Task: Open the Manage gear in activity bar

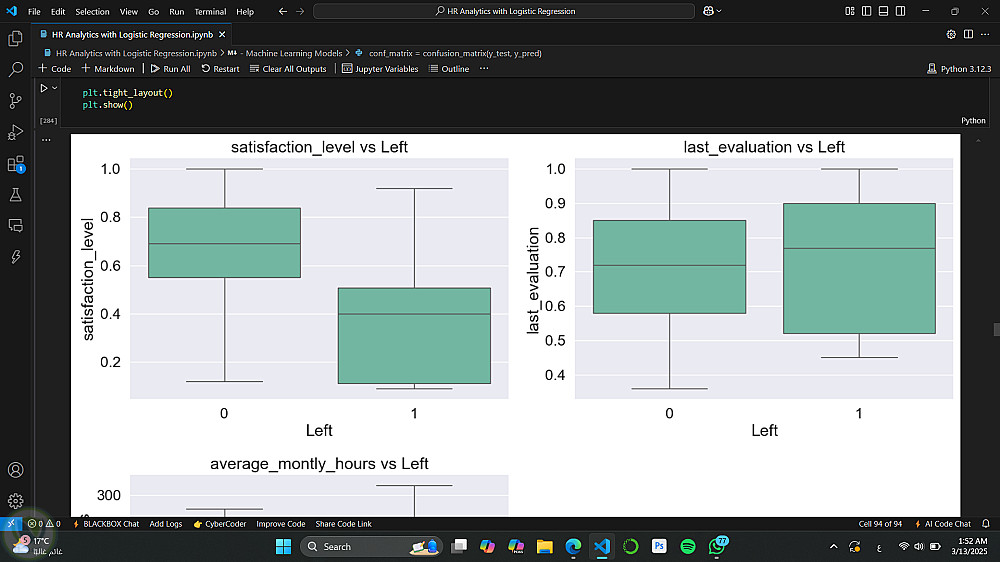Action: coord(15,501)
